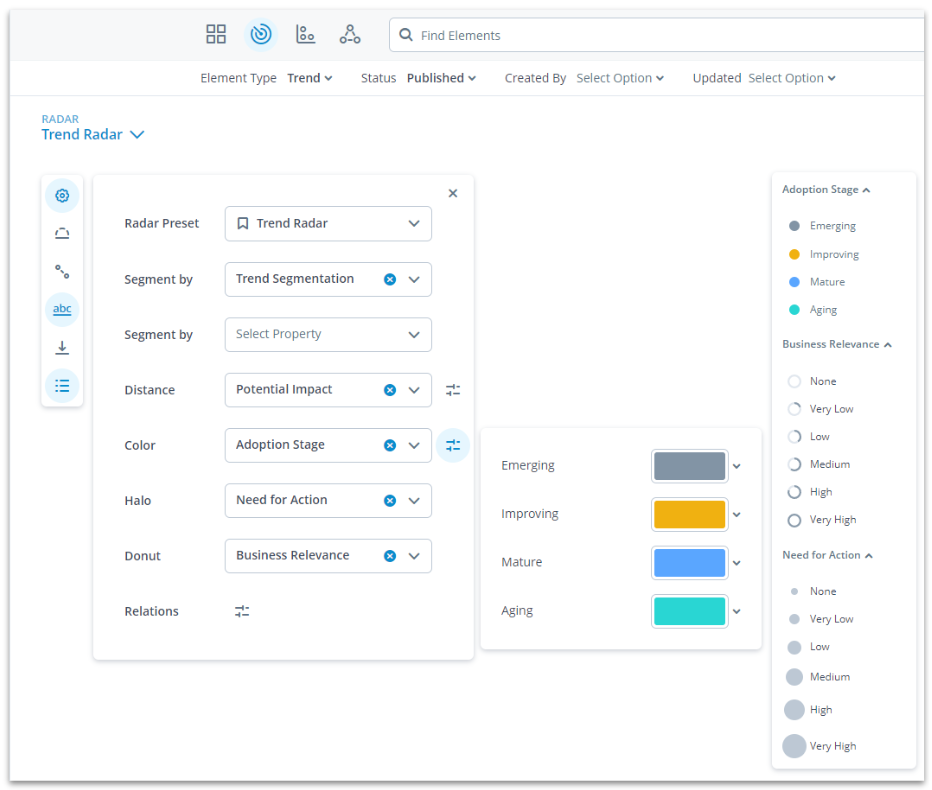The width and height of the screenshot is (932, 790).
Task: Open the network graph view icon
Action: 350,34
